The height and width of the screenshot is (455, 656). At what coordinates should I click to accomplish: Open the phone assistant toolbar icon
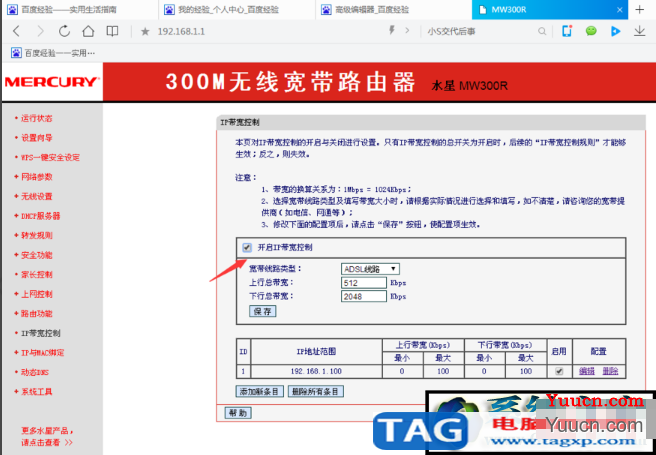click(x=567, y=31)
